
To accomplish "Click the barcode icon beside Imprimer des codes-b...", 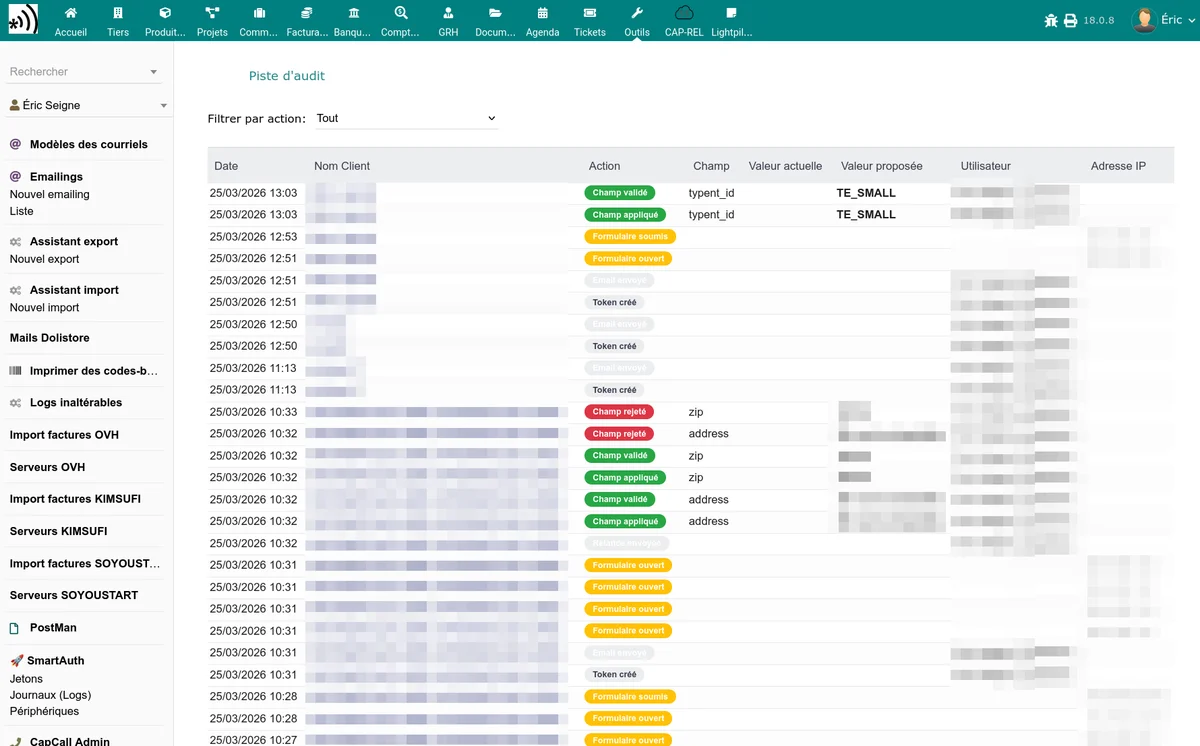I will tap(15, 371).
